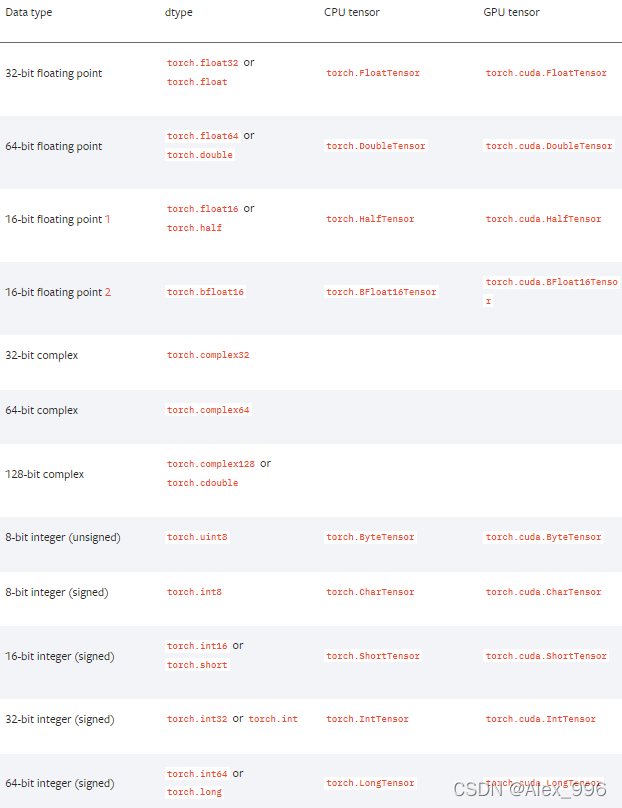Select the torch.int16 code text
The width and height of the screenshot is (622, 808).
coord(197,646)
